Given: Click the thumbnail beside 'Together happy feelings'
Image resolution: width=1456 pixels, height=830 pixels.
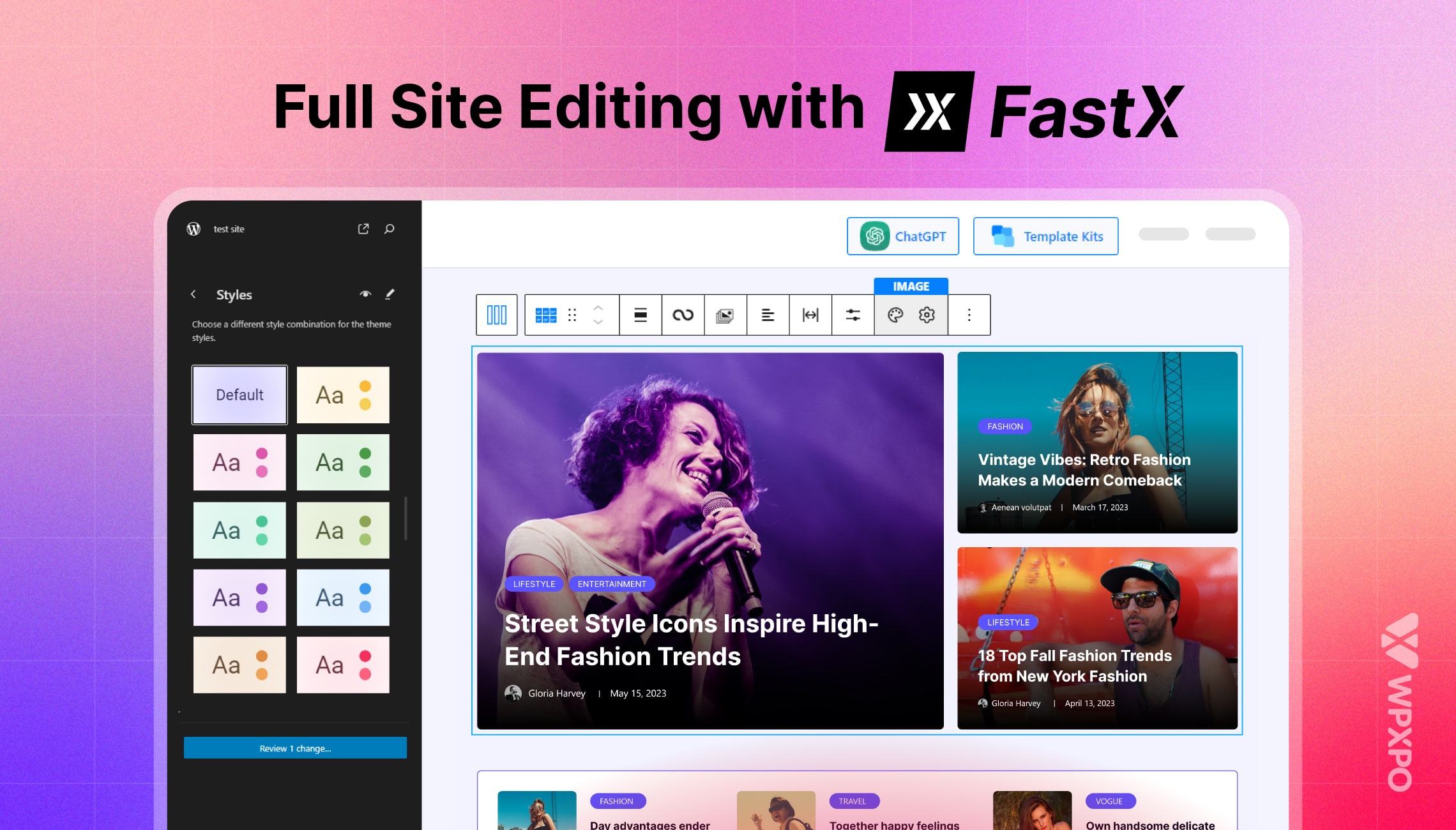Looking at the screenshot, I should [776, 810].
